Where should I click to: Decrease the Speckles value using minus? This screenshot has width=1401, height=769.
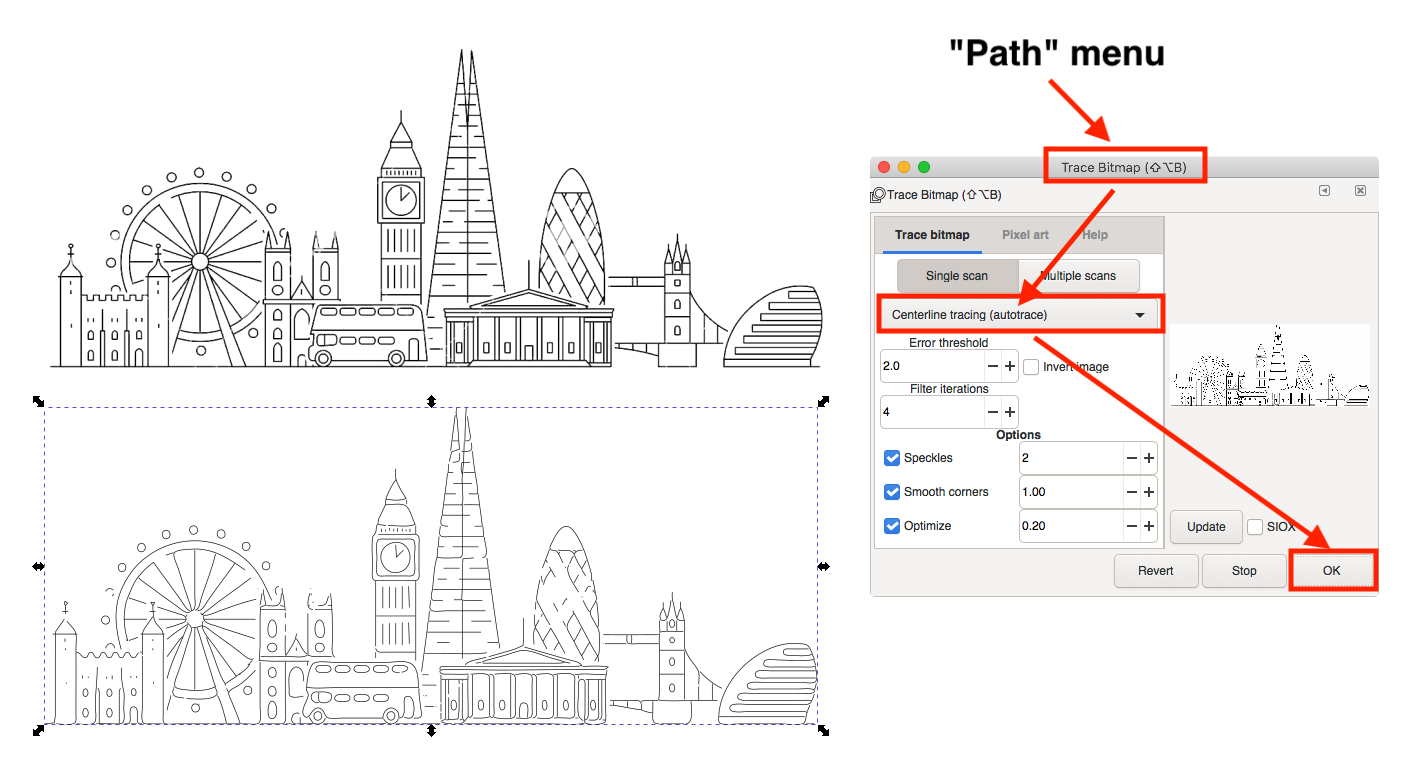1131,458
